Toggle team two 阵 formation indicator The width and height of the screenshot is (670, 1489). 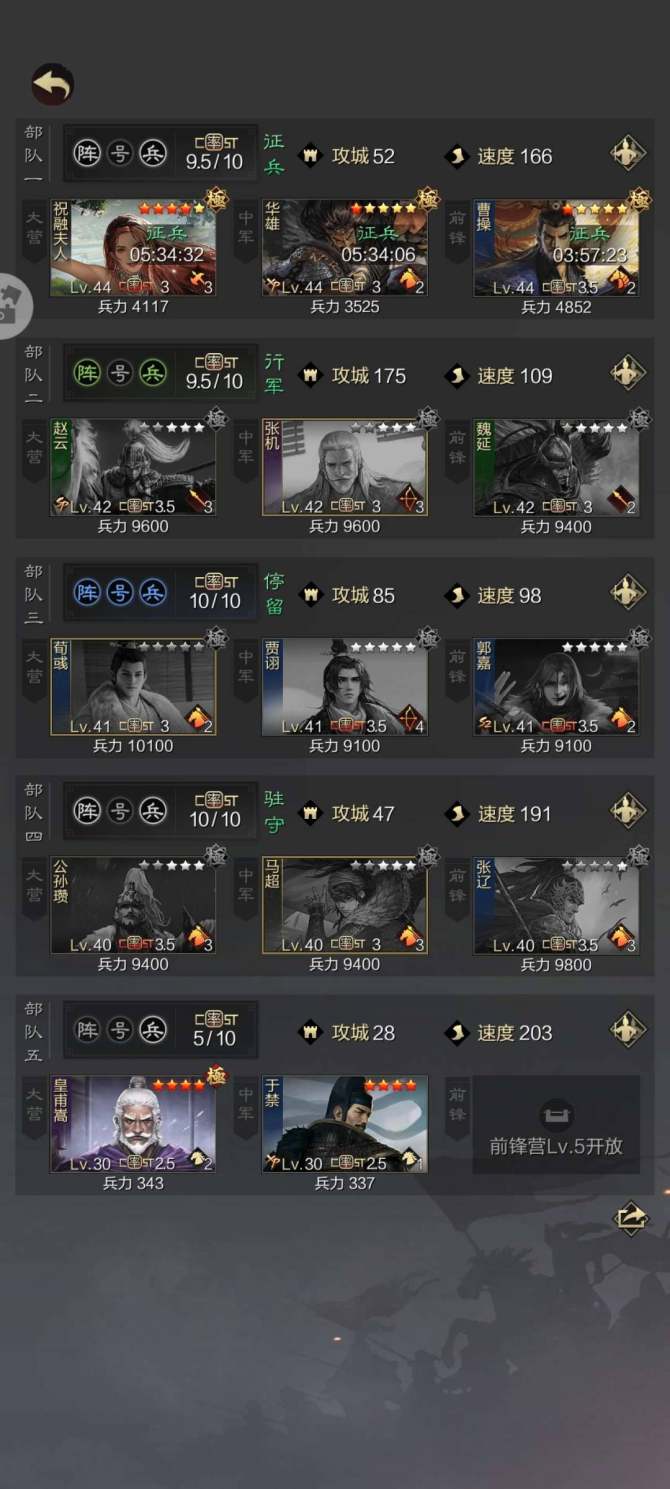pos(88,373)
